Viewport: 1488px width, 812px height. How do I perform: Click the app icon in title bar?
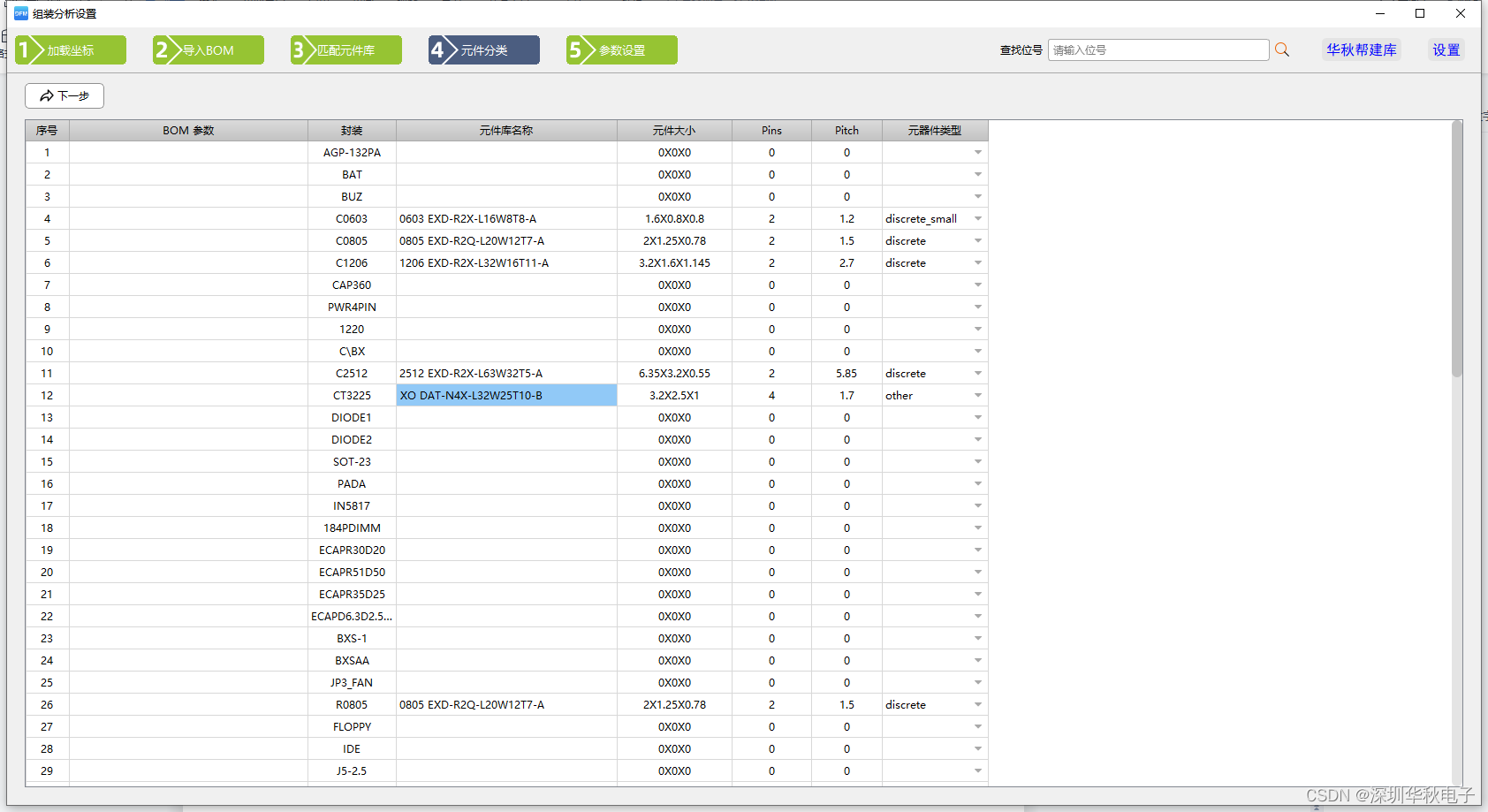(x=21, y=13)
